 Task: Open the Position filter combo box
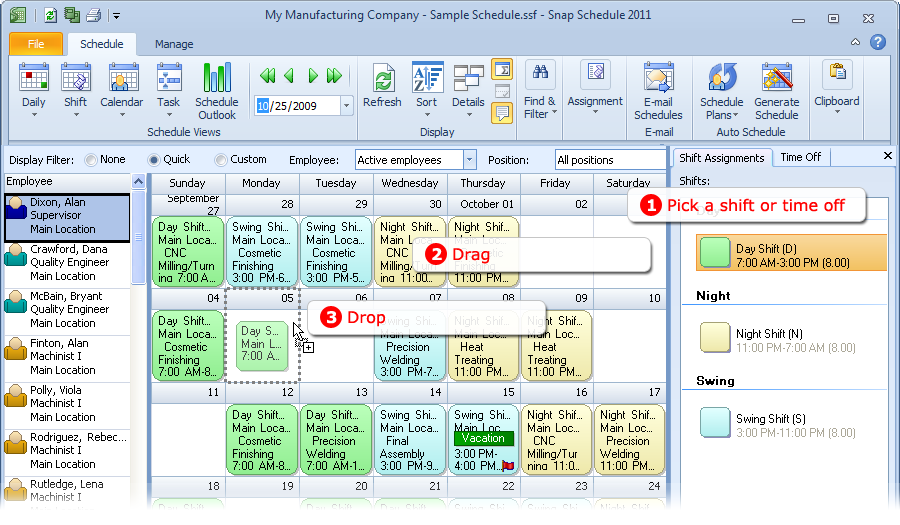point(610,160)
